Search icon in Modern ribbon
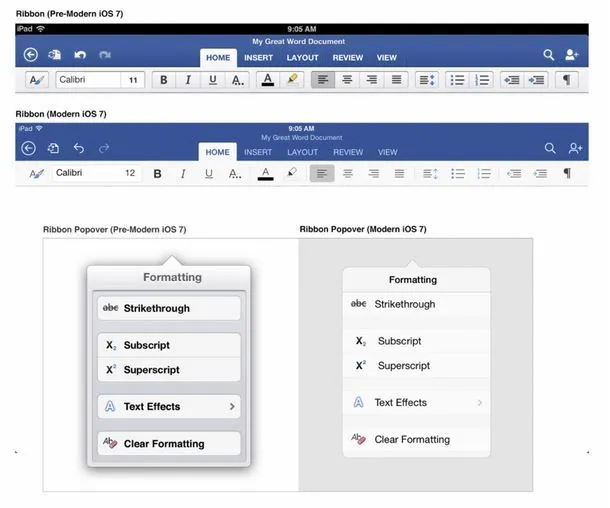Image resolution: width=610 pixels, height=508 pixels. point(550,148)
